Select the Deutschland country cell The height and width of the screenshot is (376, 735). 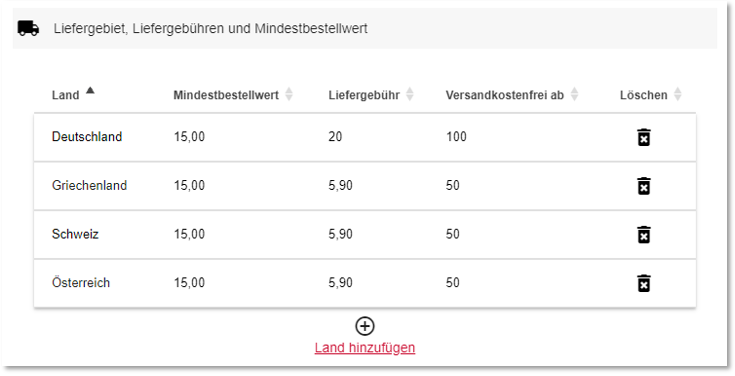point(87,136)
